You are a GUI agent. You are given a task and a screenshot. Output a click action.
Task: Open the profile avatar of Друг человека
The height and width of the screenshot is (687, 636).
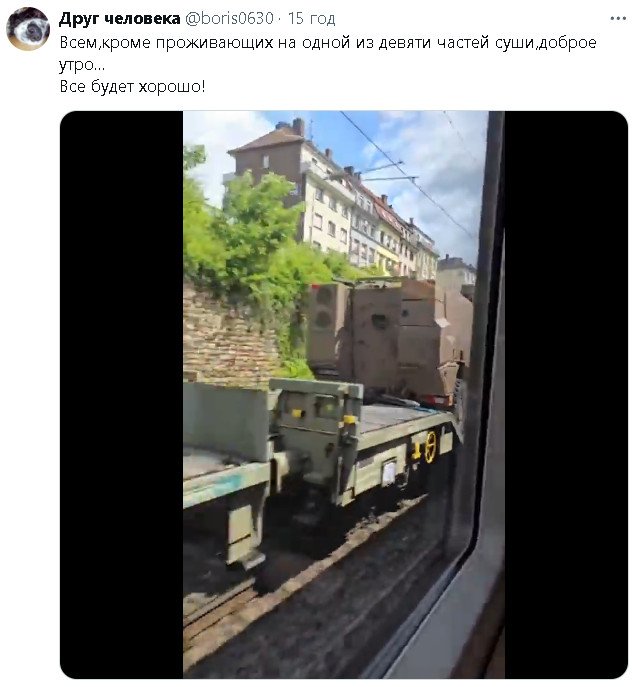(x=28, y=29)
